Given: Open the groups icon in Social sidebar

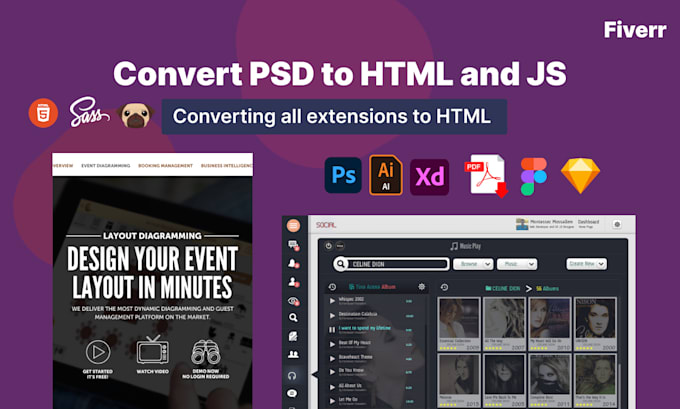Looking at the screenshot, I should 293,354.
